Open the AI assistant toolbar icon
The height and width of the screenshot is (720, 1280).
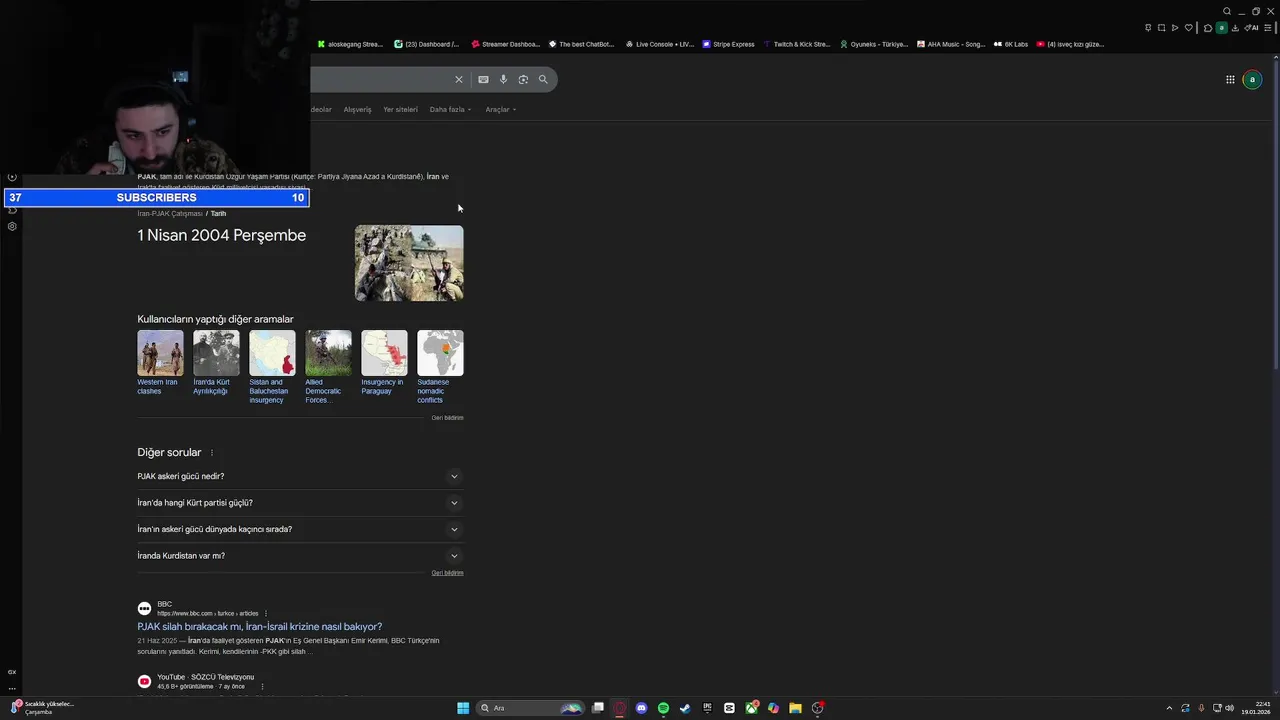pyautogui.click(x=1253, y=28)
